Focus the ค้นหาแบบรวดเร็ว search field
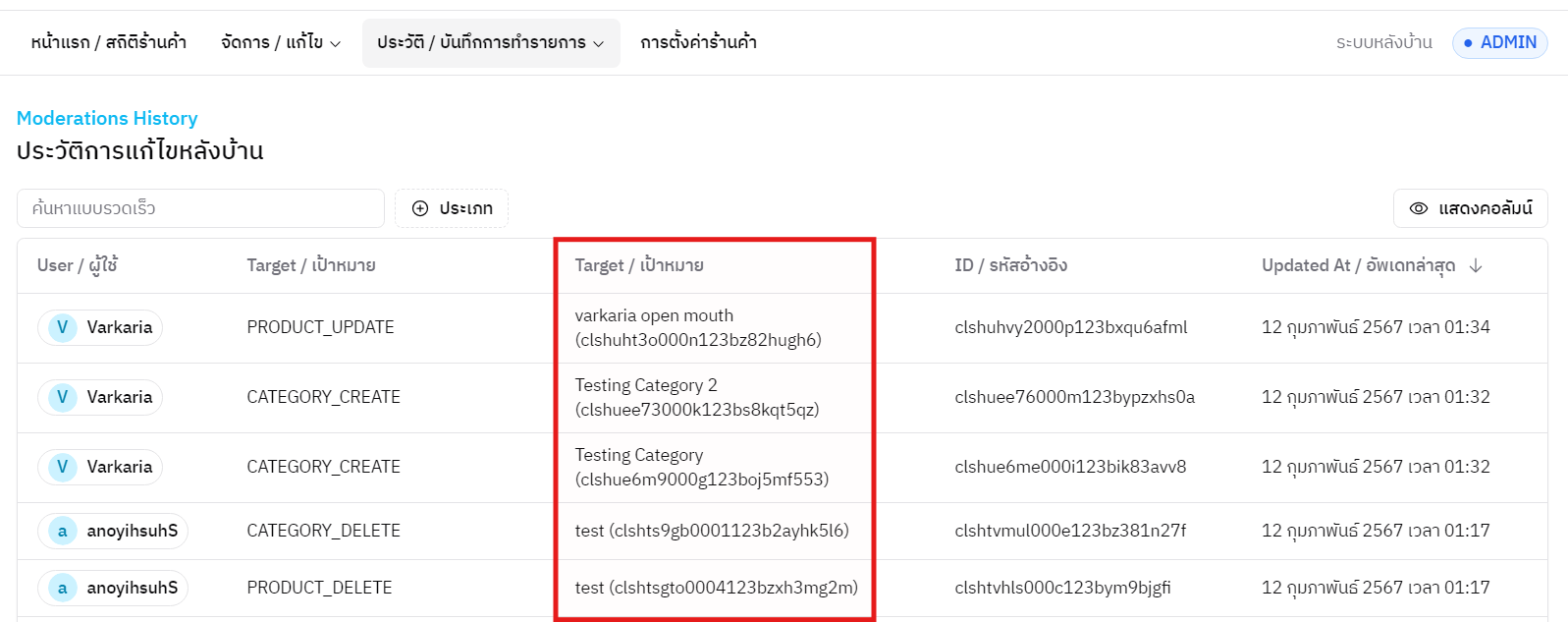Image resolution: width=1568 pixels, height=622 pixels. click(x=200, y=208)
